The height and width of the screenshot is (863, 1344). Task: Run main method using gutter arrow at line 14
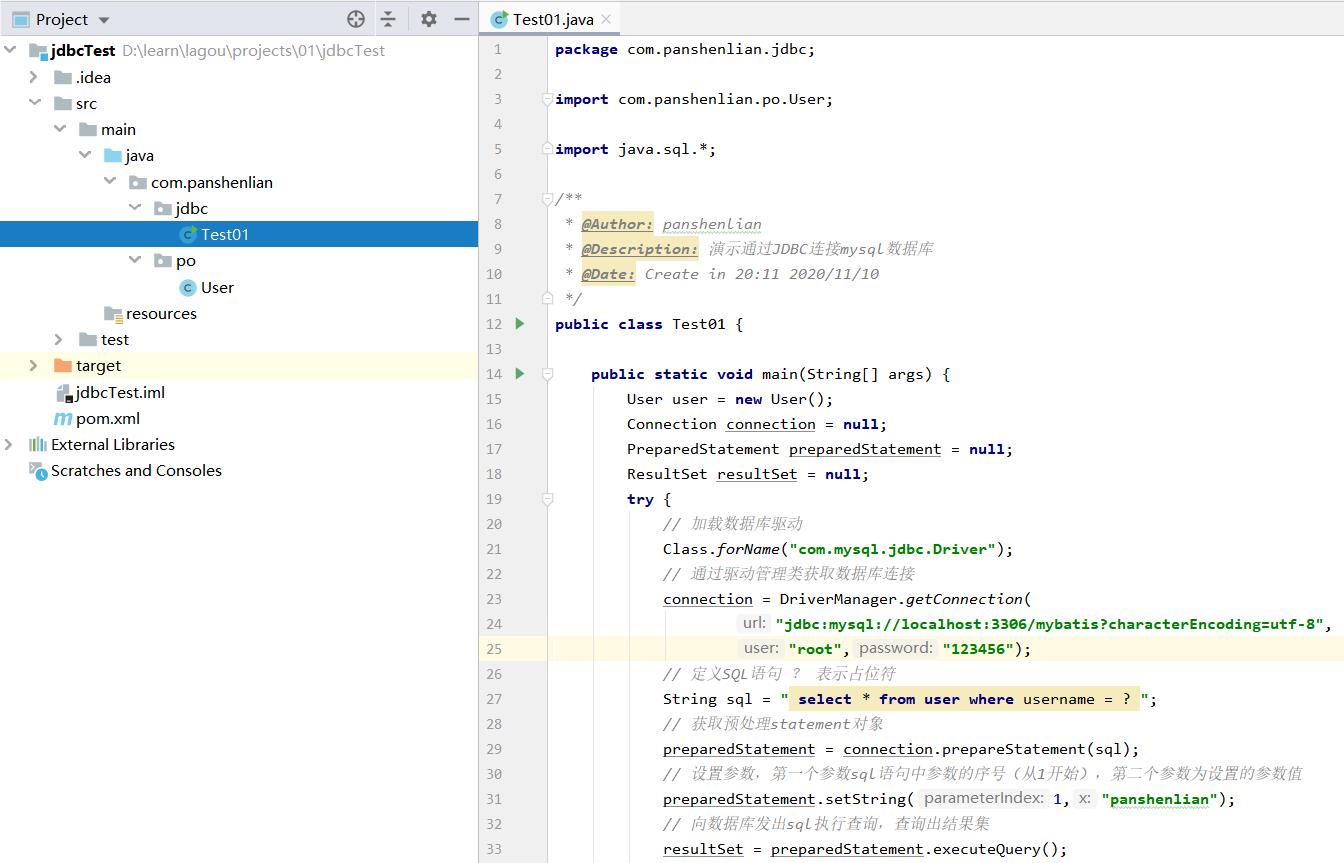coord(519,373)
